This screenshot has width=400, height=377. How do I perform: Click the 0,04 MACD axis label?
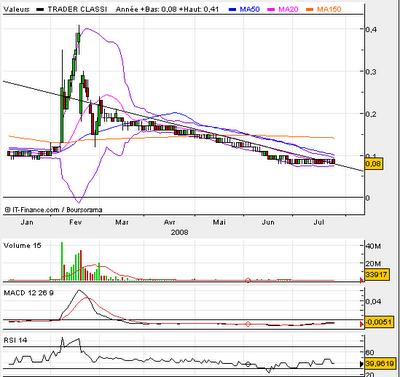[x=373, y=301]
